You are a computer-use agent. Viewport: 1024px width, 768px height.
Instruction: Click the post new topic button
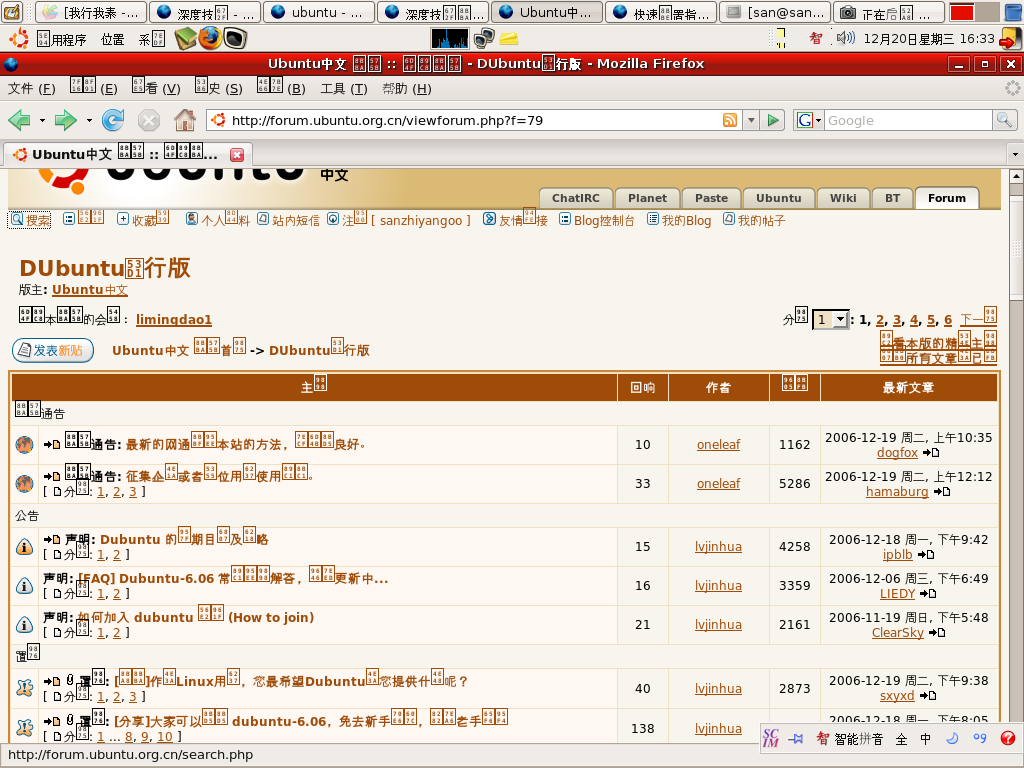(x=53, y=351)
